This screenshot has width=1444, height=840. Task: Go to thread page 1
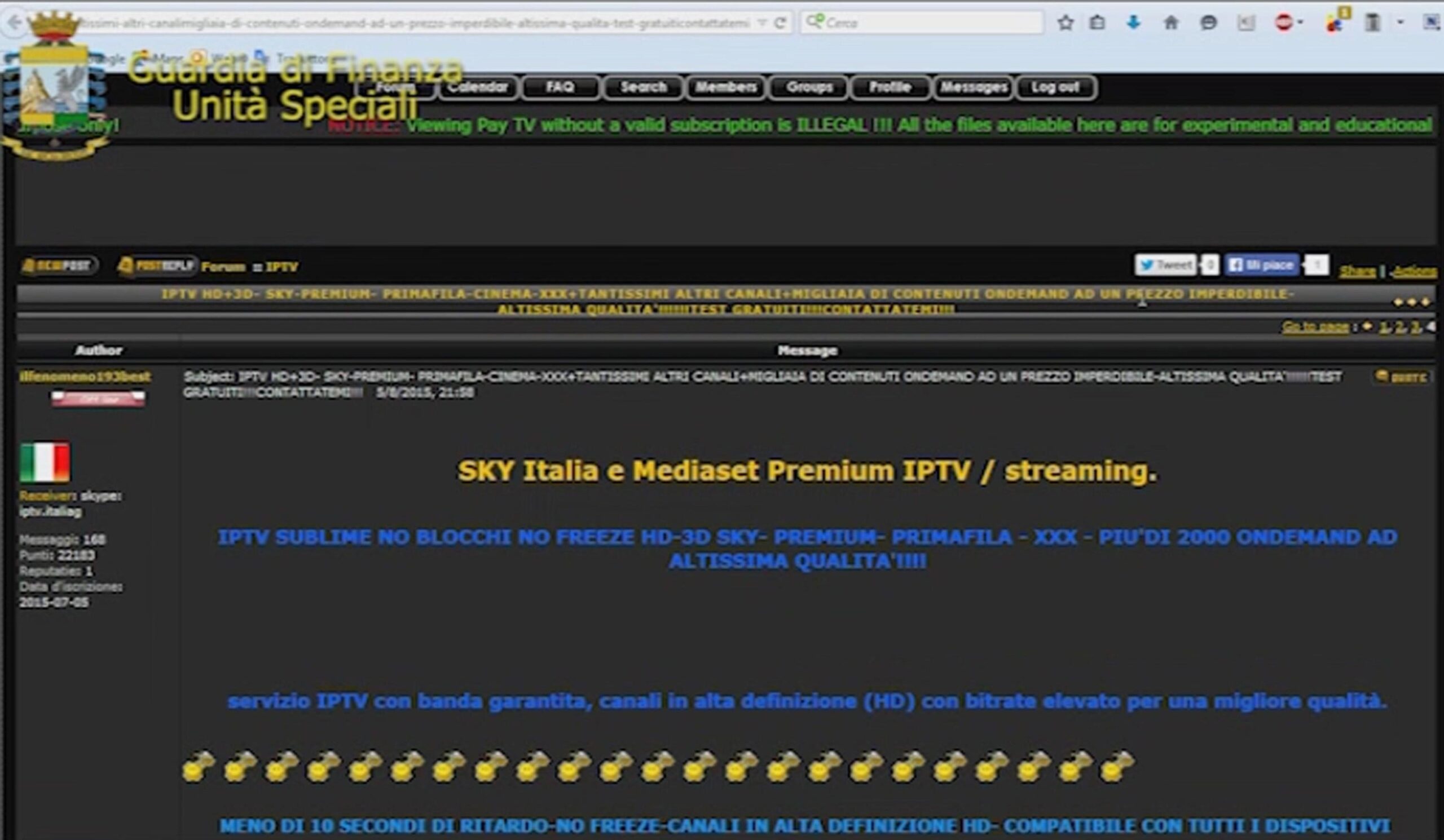(x=1384, y=327)
